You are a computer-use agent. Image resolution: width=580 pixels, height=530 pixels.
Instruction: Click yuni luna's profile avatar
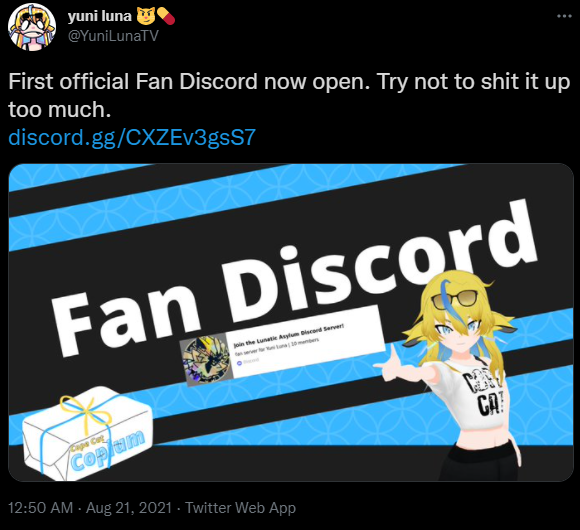click(x=32, y=27)
